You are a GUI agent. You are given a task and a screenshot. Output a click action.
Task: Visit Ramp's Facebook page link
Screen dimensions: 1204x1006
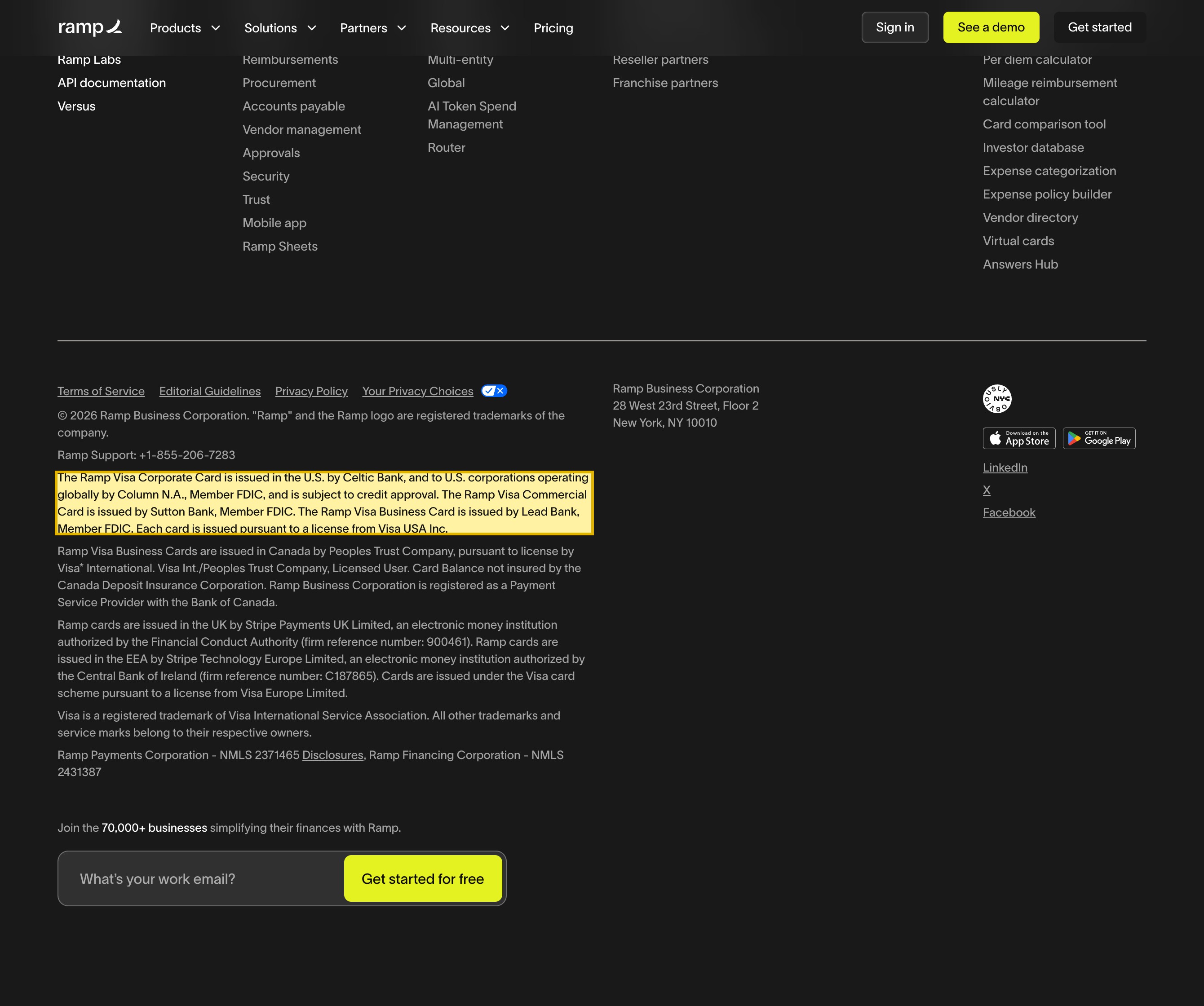(1009, 512)
